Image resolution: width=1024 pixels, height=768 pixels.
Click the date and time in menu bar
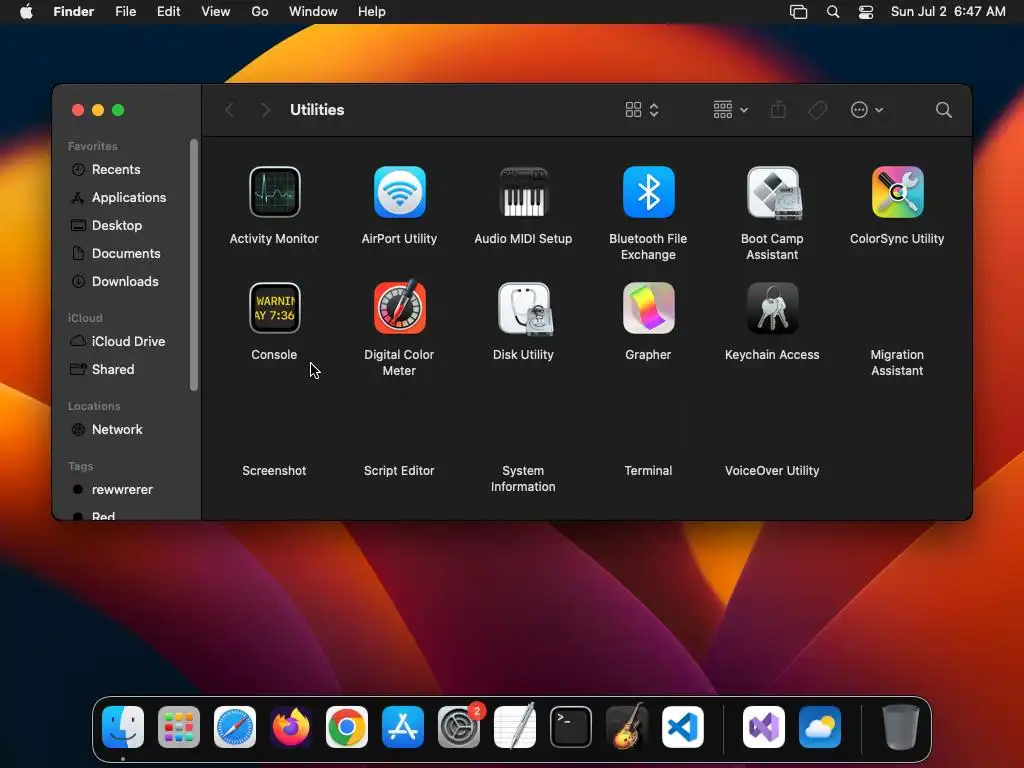click(x=948, y=12)
